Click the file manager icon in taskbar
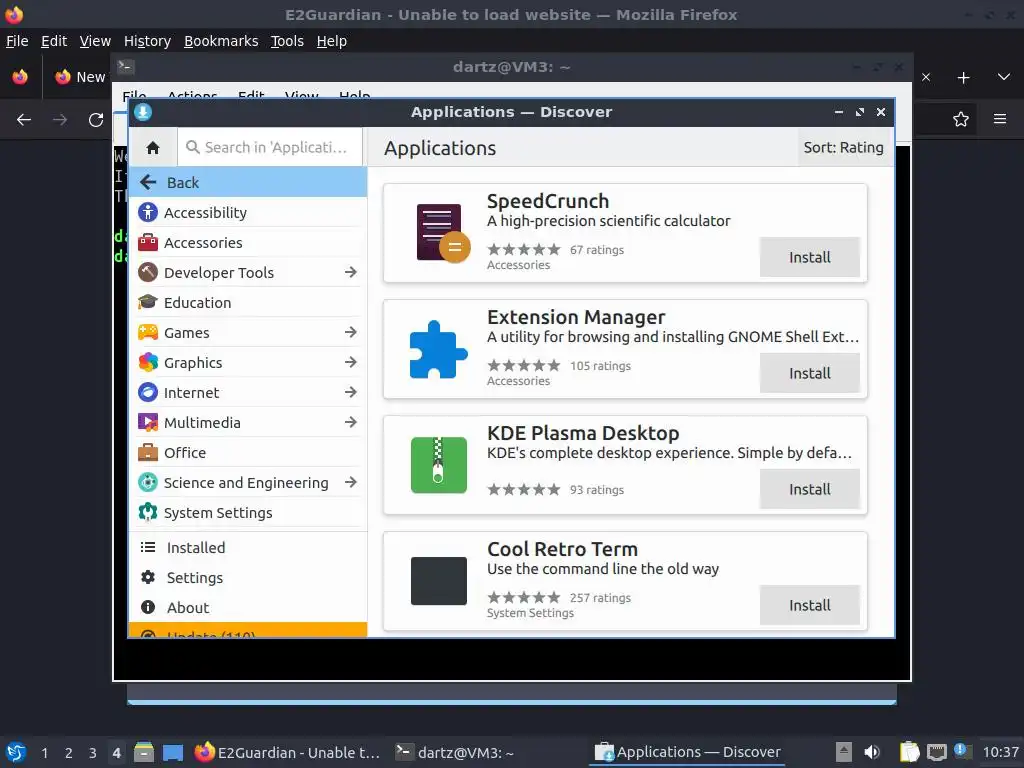 click(144, 752)
